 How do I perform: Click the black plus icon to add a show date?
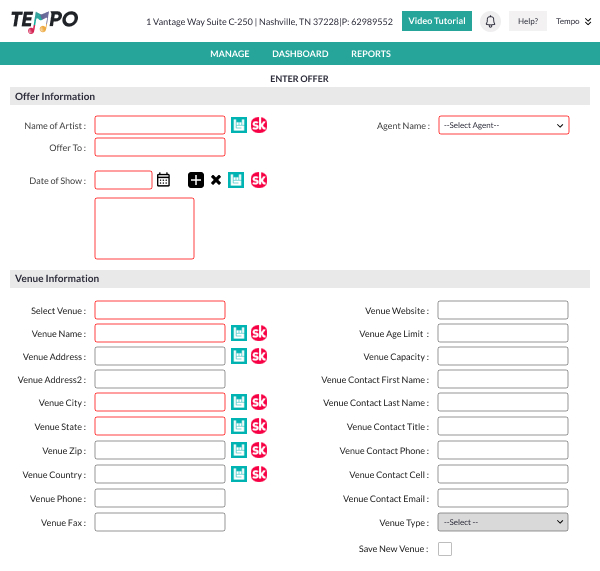196,180
